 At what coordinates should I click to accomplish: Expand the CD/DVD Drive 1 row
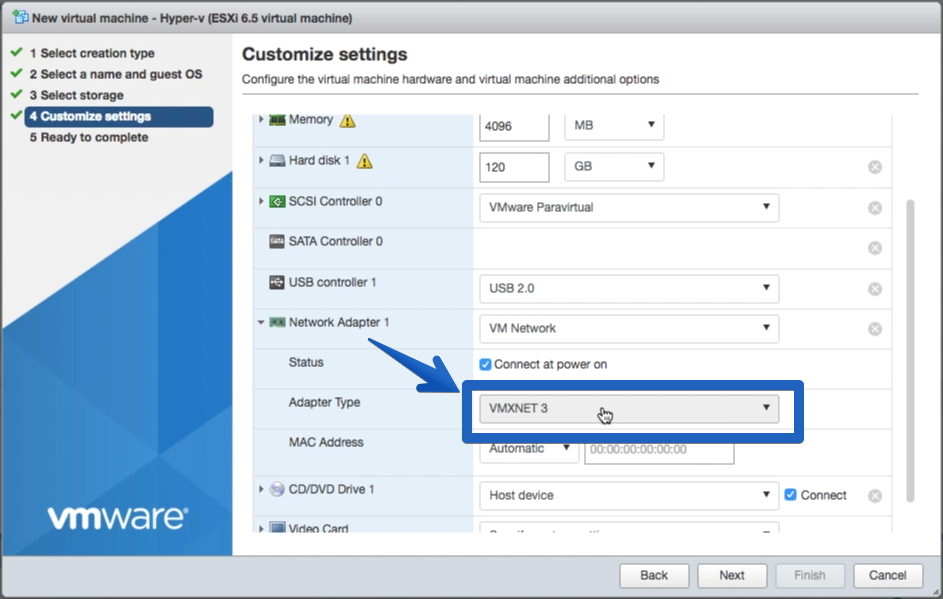[x=261, y=489]
